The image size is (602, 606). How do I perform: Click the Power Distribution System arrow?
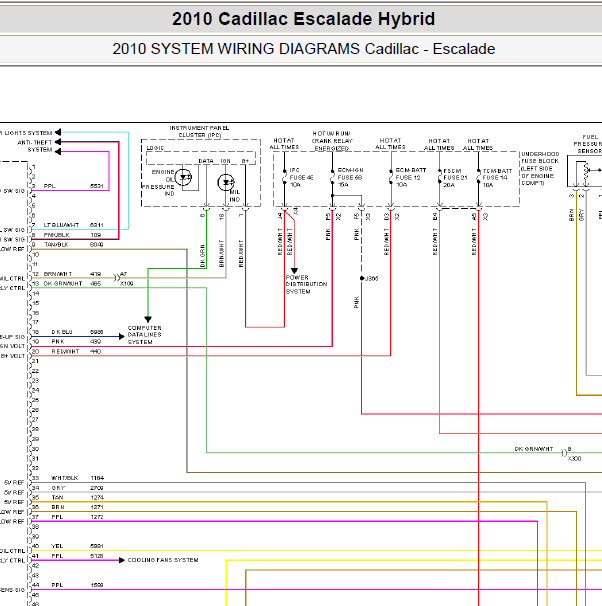pos(294,271)
